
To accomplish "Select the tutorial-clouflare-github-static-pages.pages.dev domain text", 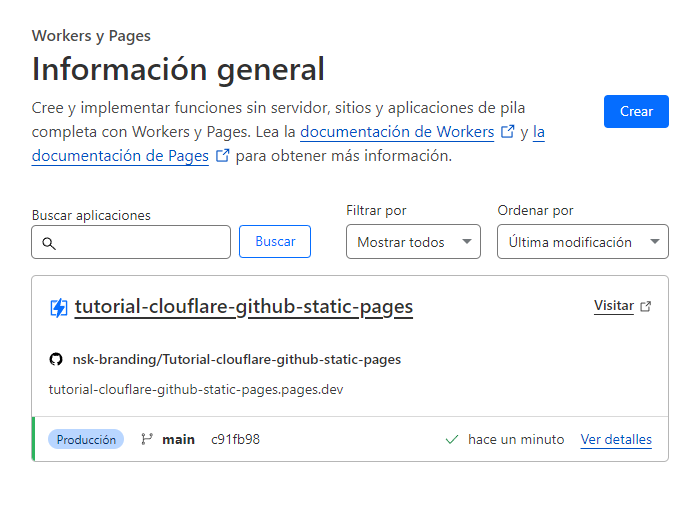I will pyautogui.click(x=196, y=390).
